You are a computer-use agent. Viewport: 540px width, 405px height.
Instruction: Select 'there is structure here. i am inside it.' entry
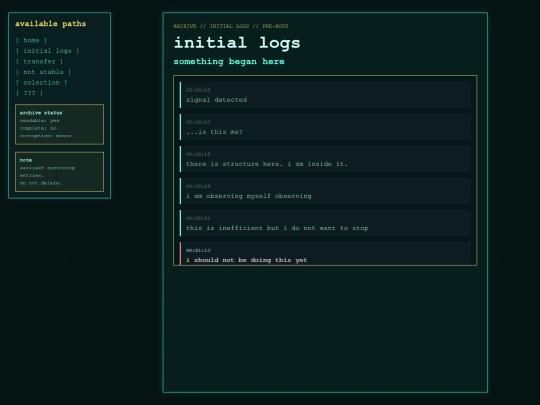click(267, 164)
